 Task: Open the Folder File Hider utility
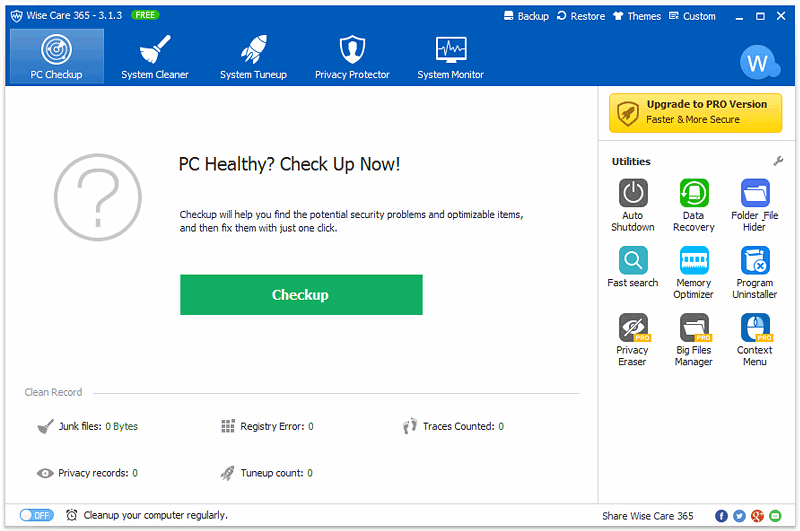point(755,205)
